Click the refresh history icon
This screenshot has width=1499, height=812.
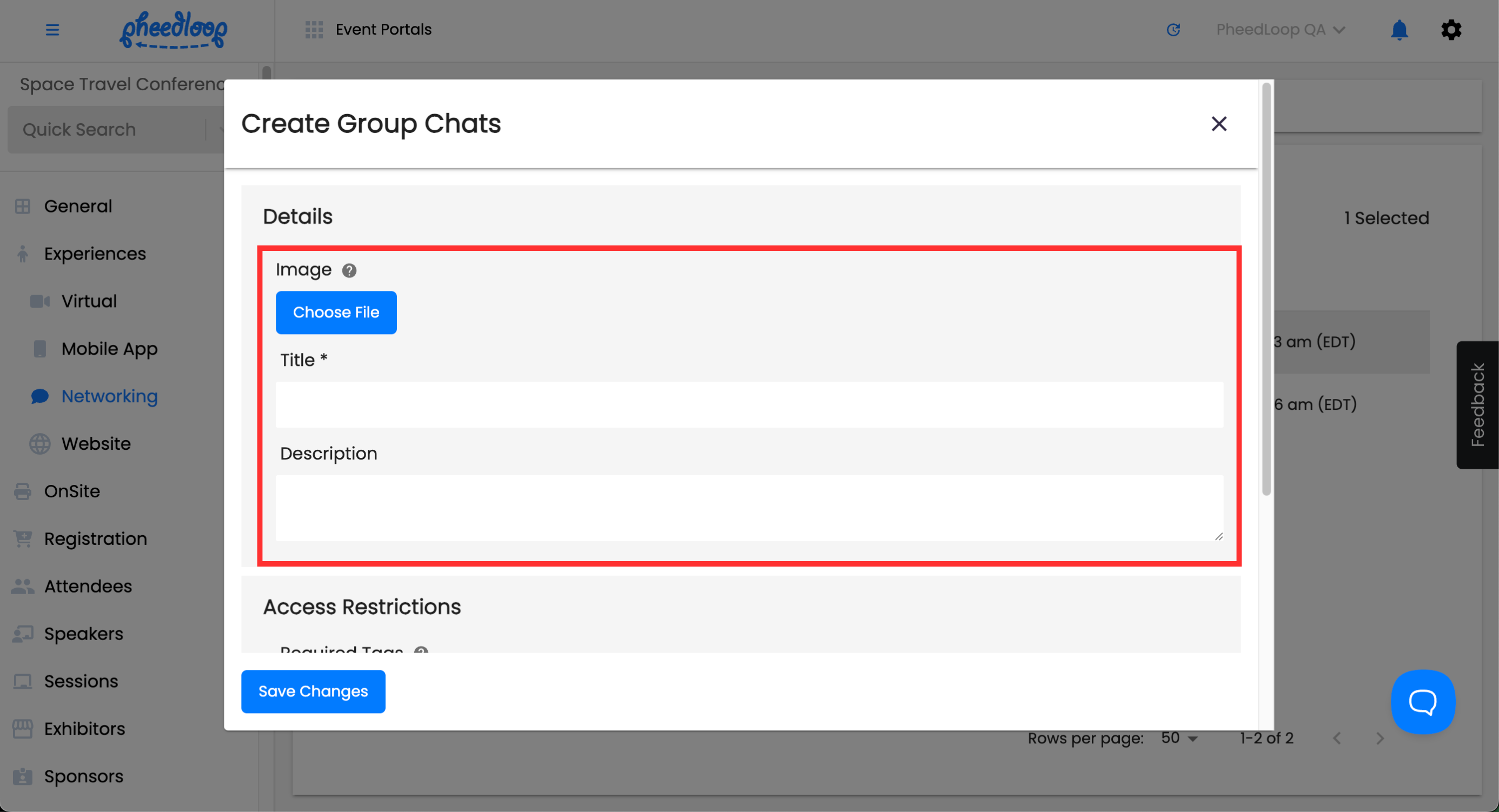pyautogui.click(x=1173, y=30)
